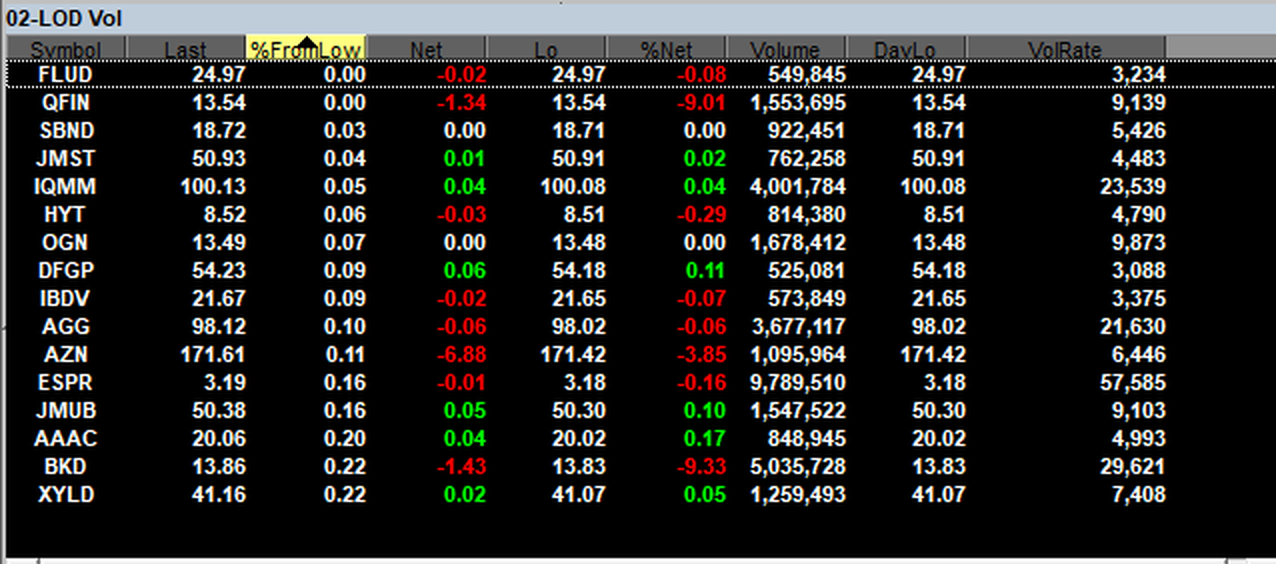Select the JMST symbol

click(66, 158)
